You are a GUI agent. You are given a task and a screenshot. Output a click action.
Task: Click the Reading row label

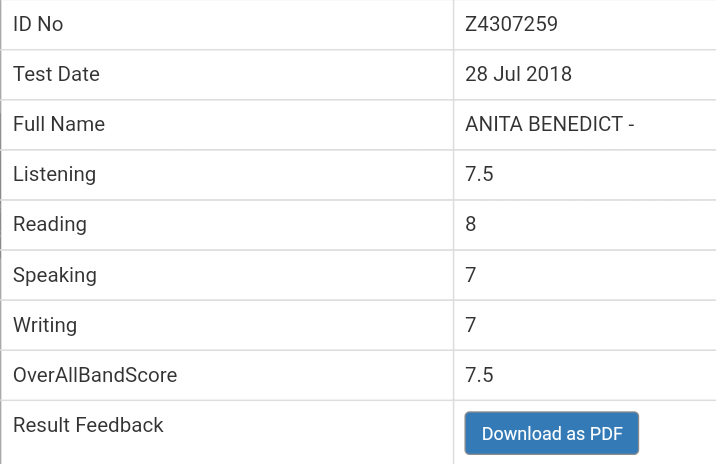[x=50, y=224]
